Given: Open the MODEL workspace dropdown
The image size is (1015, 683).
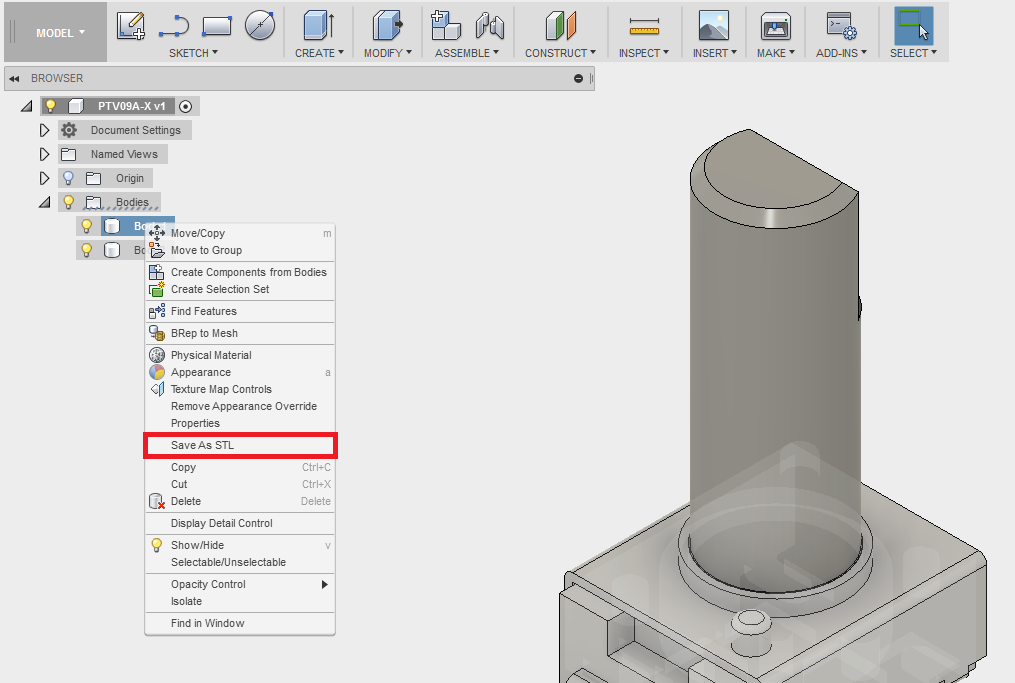Looking at the screenshot, I should pos(55,32).
